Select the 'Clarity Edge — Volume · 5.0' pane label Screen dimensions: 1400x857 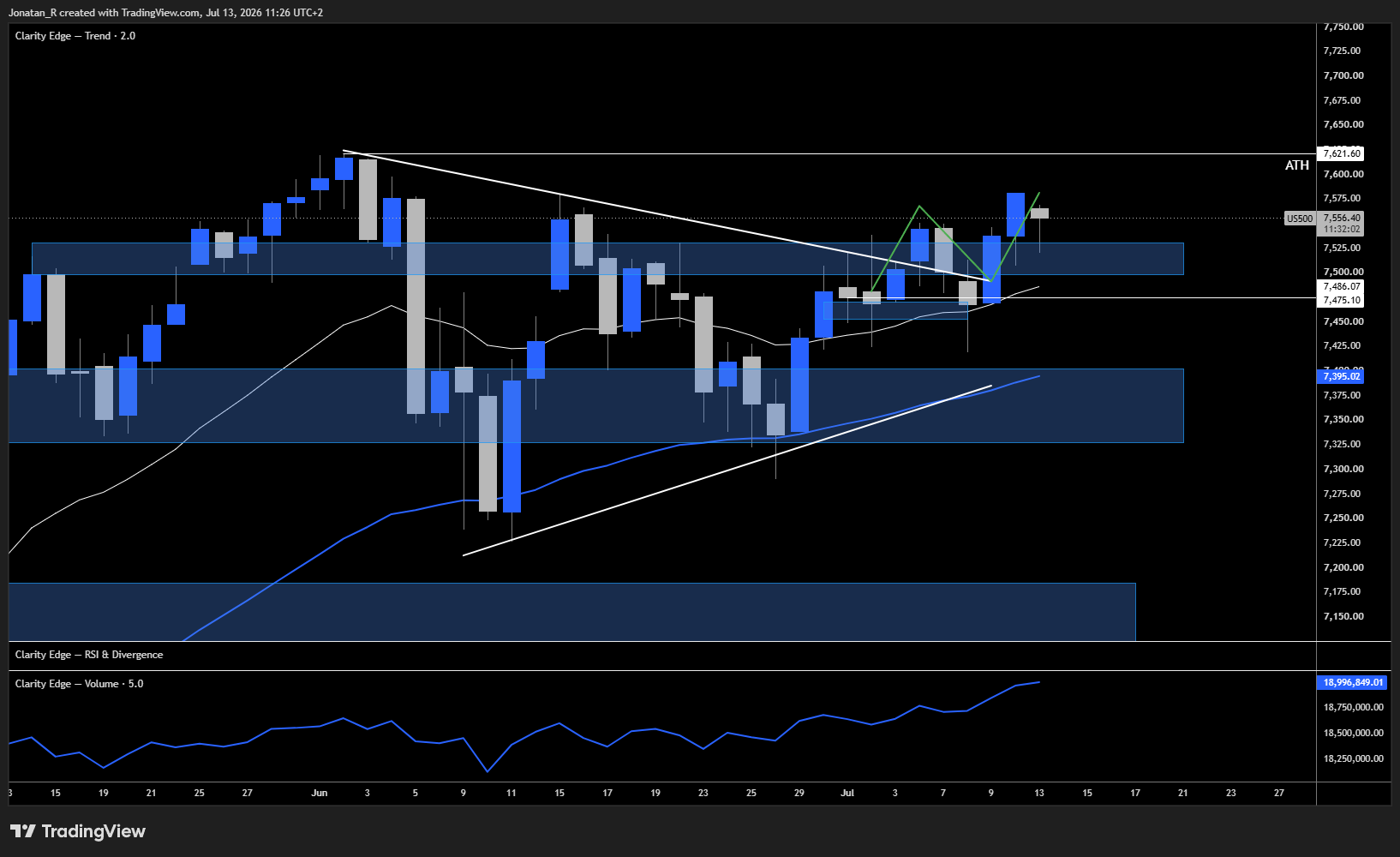(x=80, y=684)
